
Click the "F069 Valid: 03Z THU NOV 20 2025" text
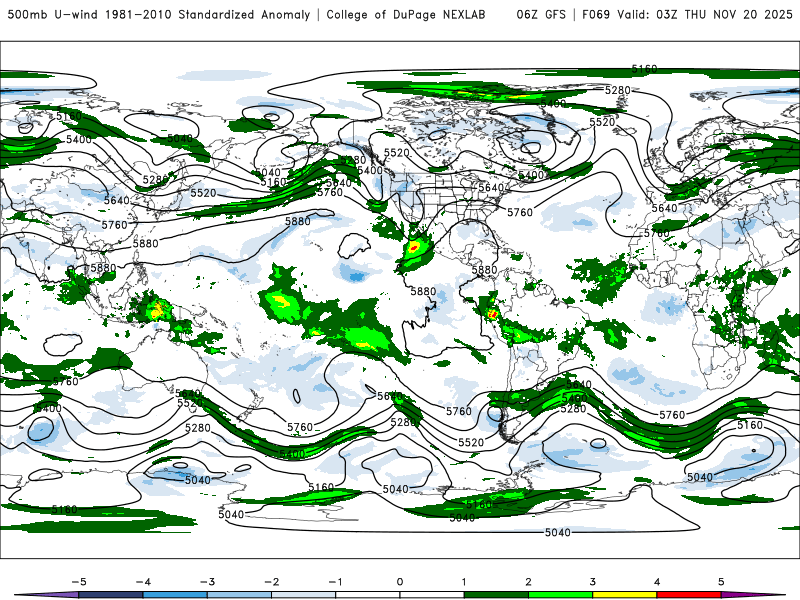pos(687,14)
